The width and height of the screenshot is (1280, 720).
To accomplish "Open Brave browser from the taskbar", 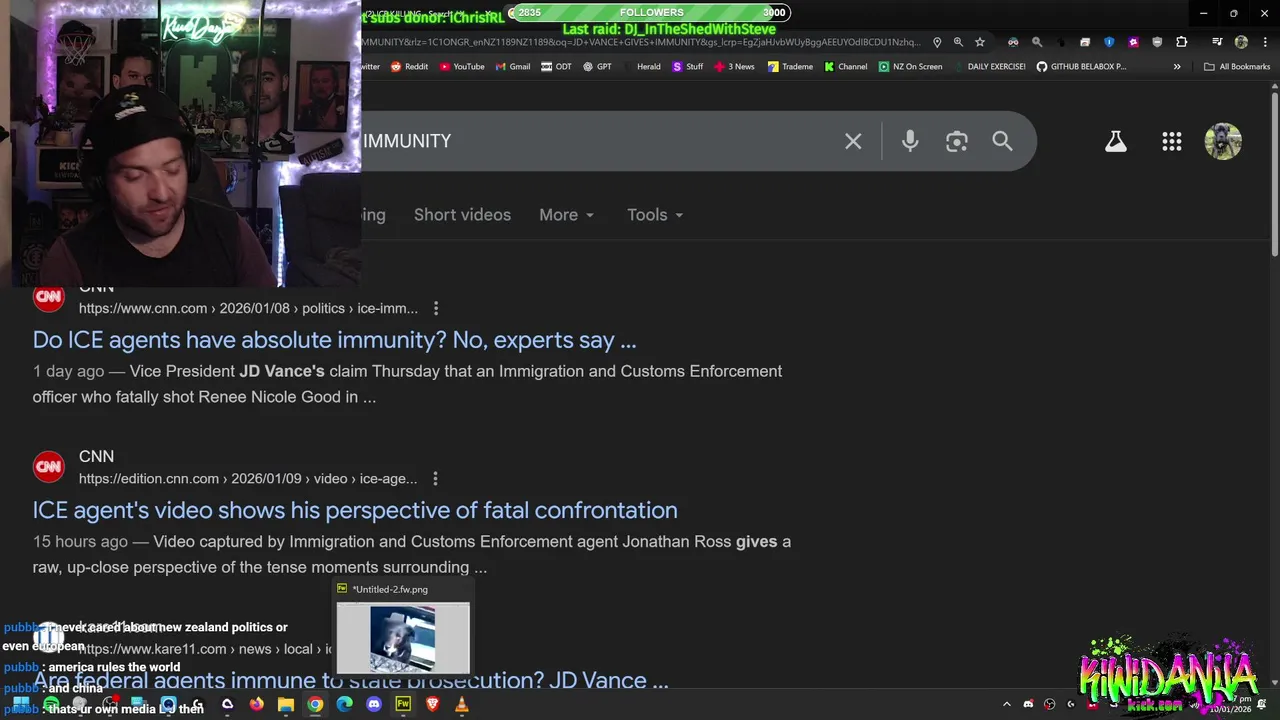I will 432,704.
